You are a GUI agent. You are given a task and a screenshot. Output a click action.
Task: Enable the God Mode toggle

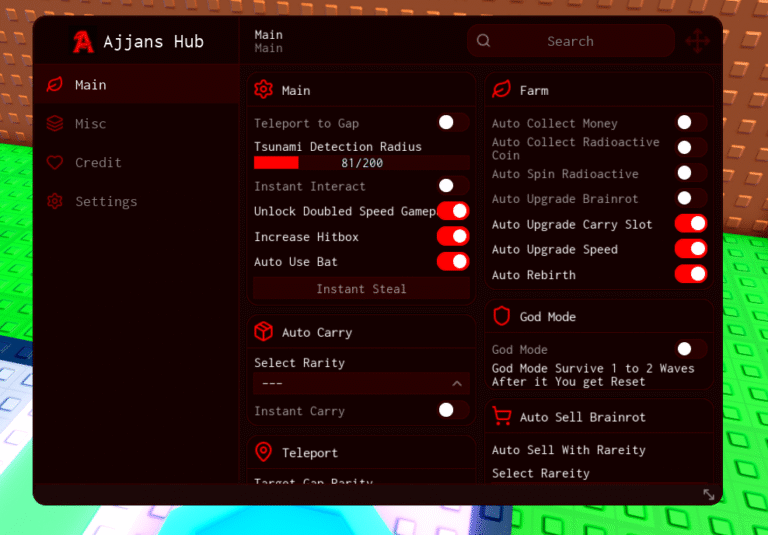pos(691,349)
